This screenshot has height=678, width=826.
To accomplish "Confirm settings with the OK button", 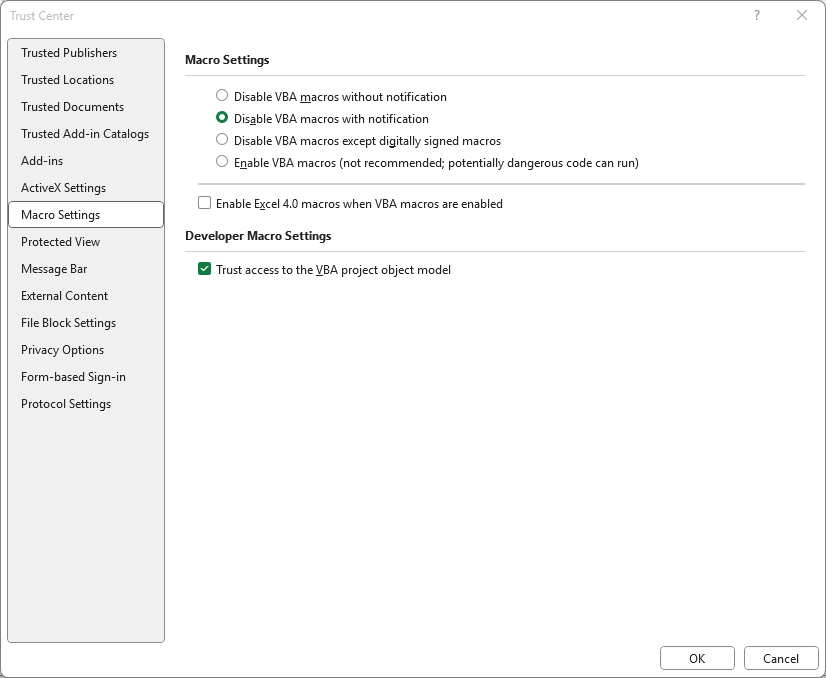I will point(697,658).
